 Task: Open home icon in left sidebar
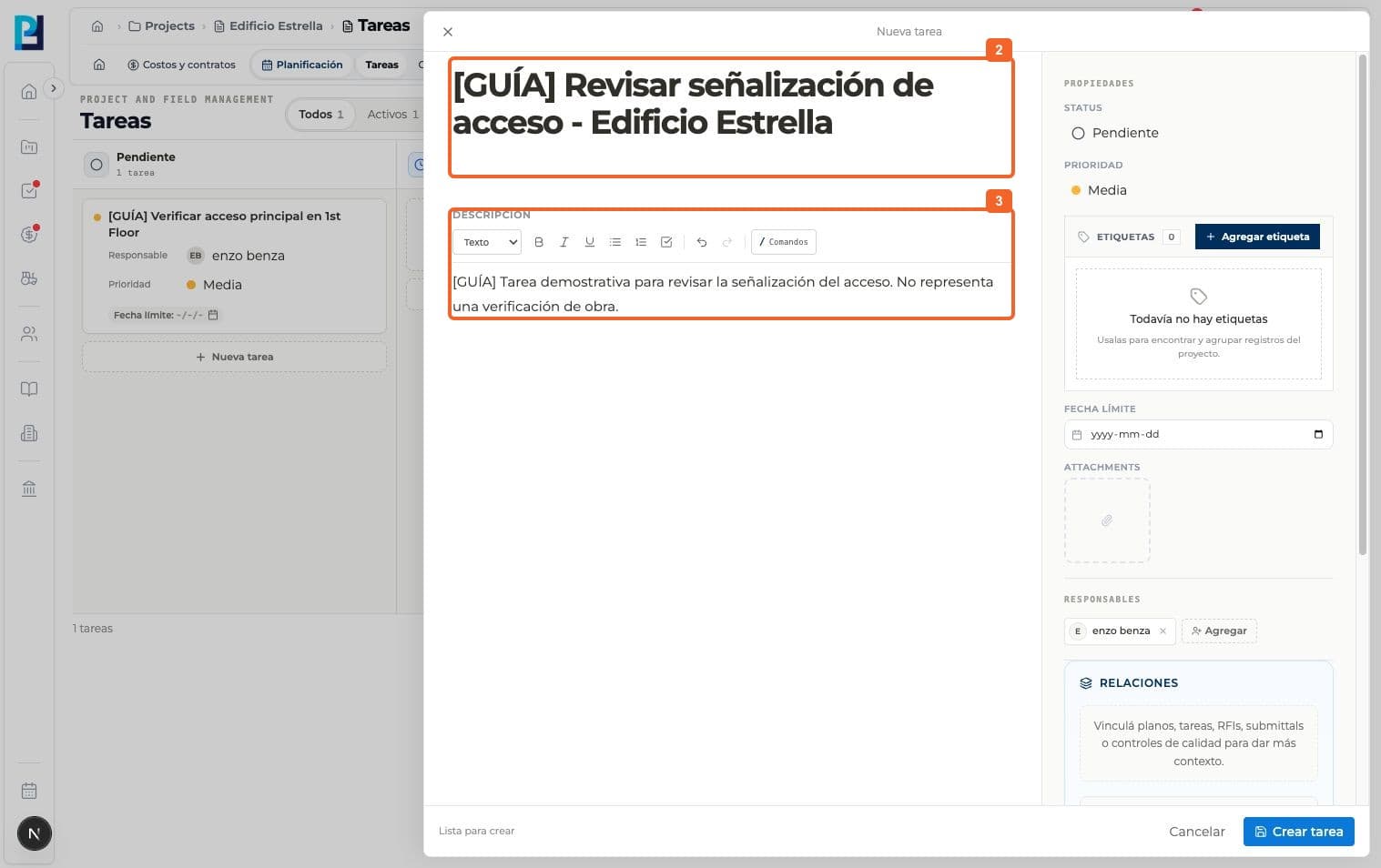pos(29,91)
